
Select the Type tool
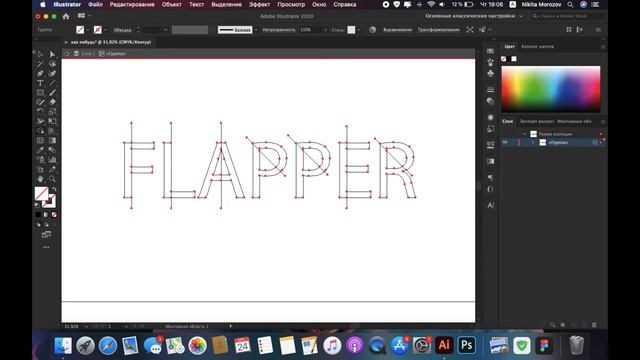[40, 83]
